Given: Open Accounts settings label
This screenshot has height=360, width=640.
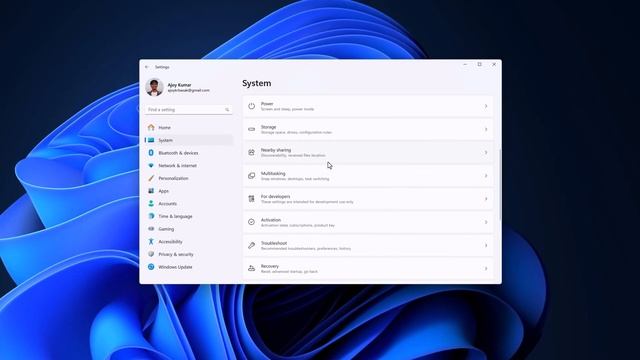Looking at the screenshot, I should coord(168,204).
